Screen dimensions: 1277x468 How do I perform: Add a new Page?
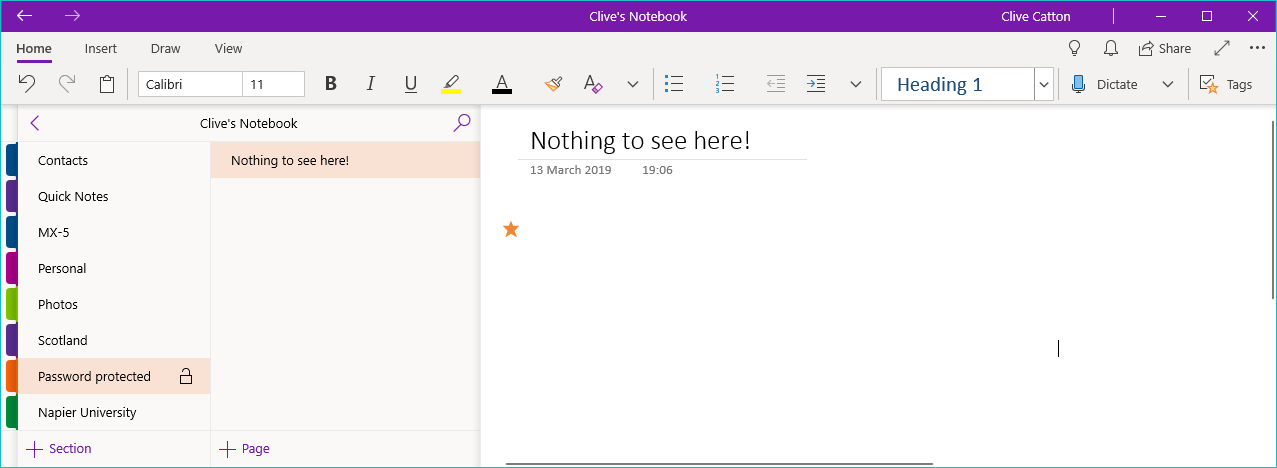245,448
